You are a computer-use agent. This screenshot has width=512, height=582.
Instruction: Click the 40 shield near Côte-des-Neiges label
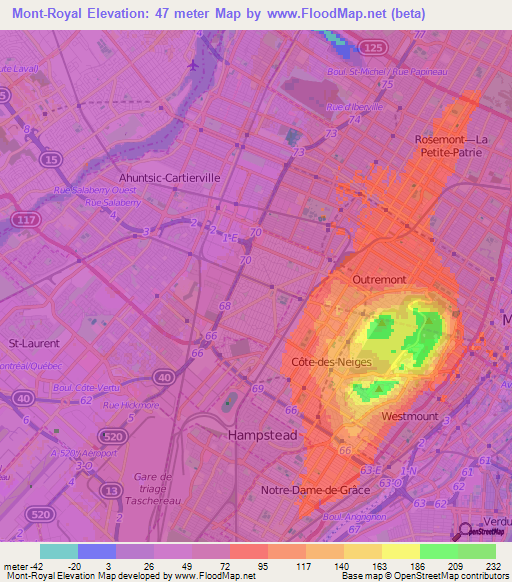[x=164, y=377]
